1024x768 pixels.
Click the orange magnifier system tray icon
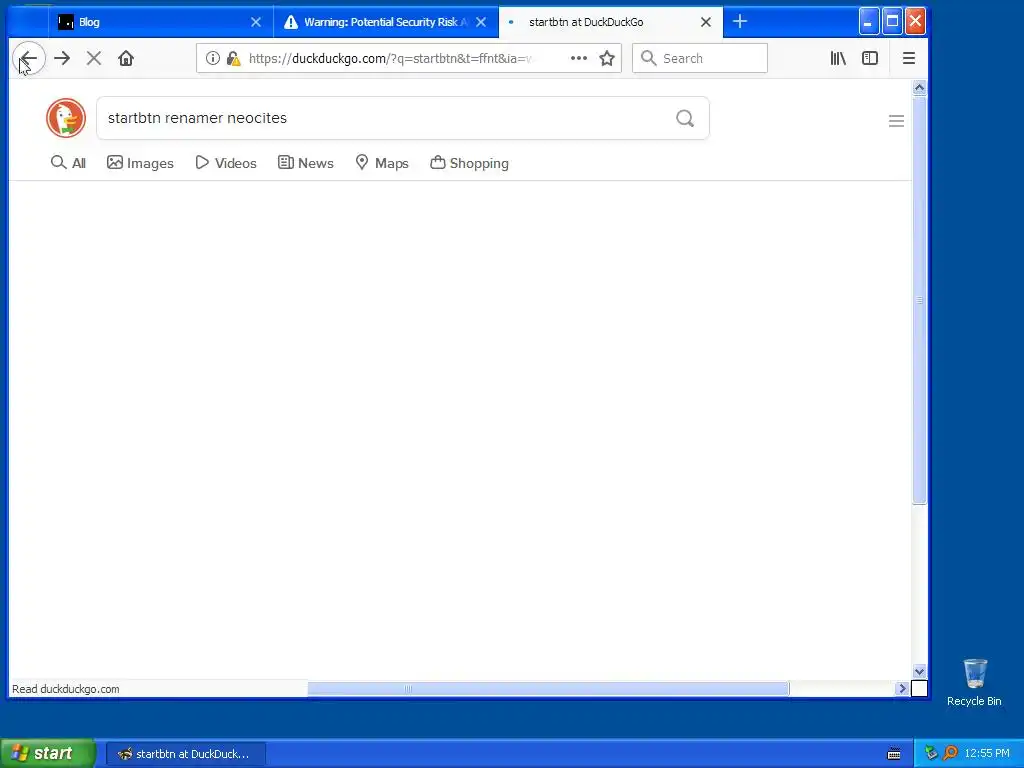click(951, 754)
